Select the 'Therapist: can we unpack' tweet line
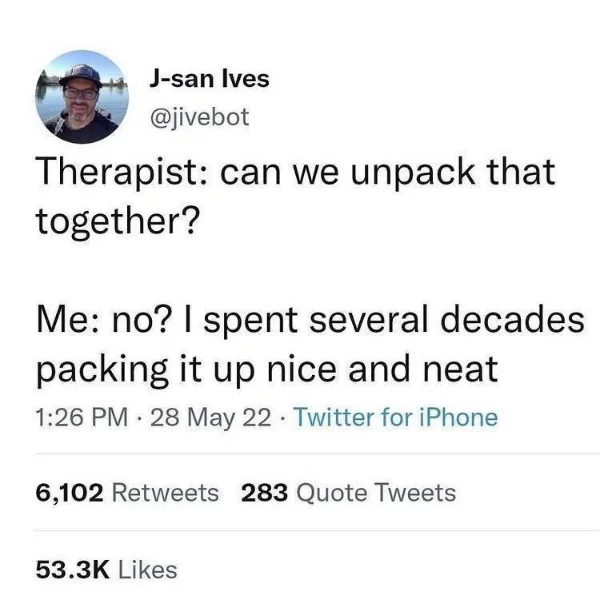Viewport: 600px width, 600px height. [x=296, y=172]
